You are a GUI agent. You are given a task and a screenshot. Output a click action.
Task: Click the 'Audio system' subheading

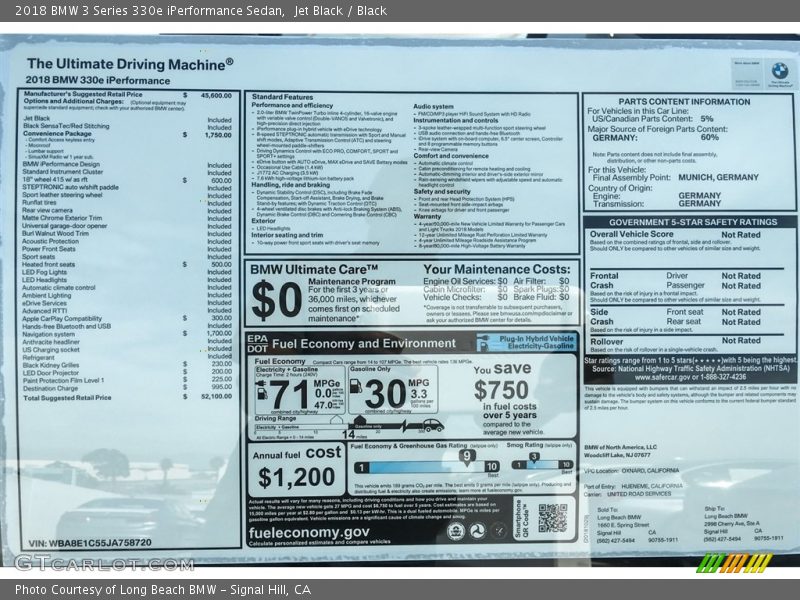click(433, 107)
